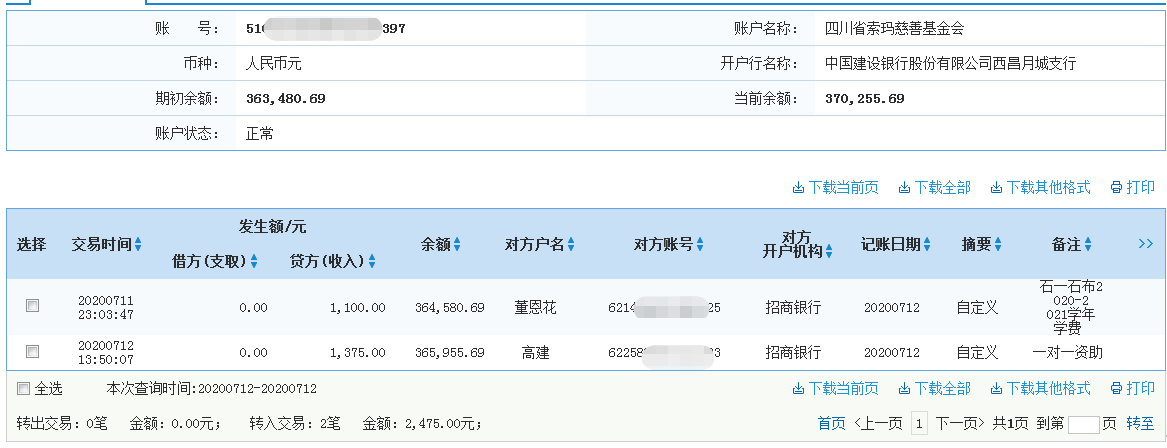Viewport: 1167px width, 448px height.
Task: Click top 下载全部 download icon
Action: [904, 187]
